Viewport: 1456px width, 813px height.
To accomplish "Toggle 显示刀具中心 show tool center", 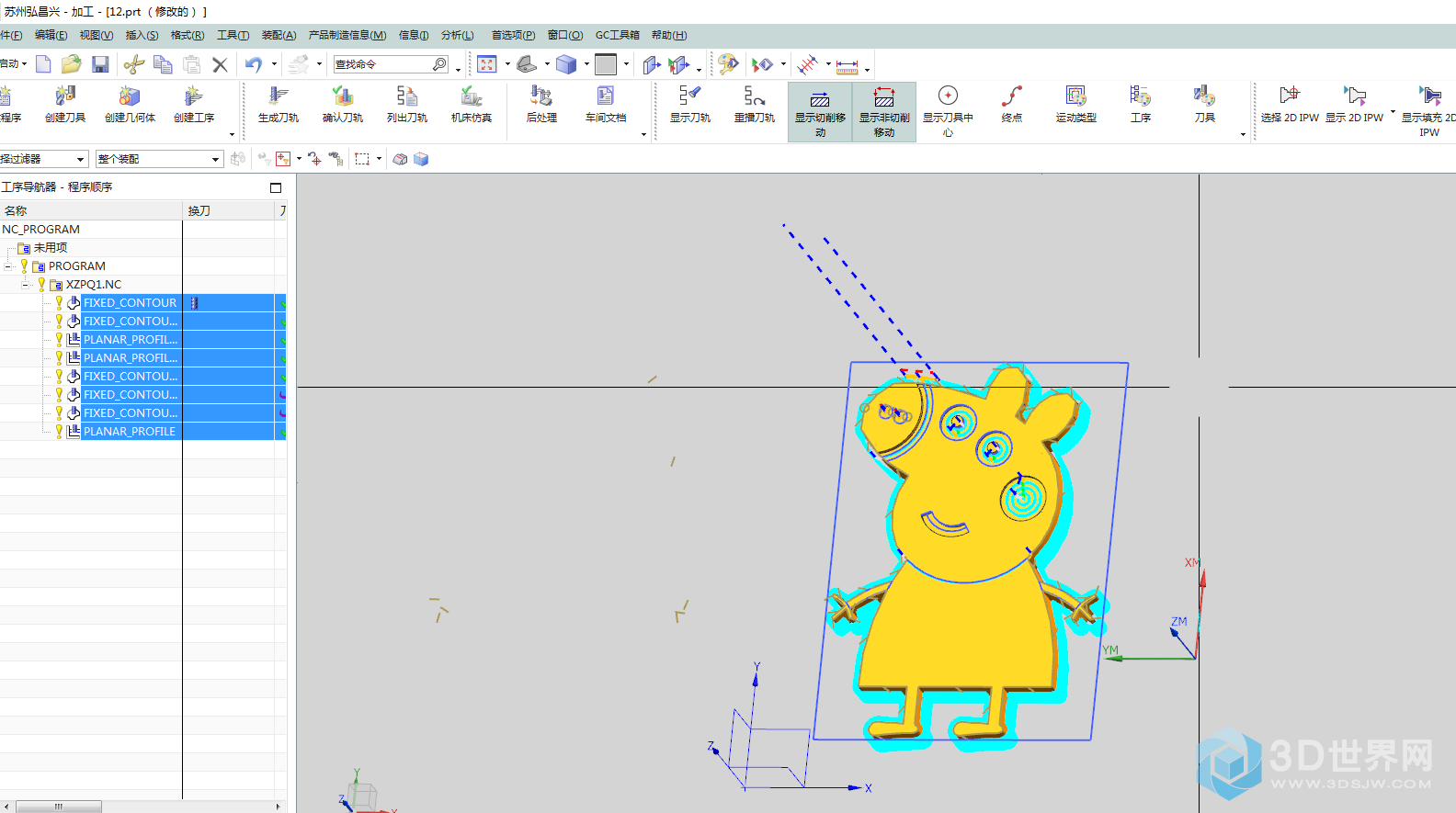I will coord(948,111).
